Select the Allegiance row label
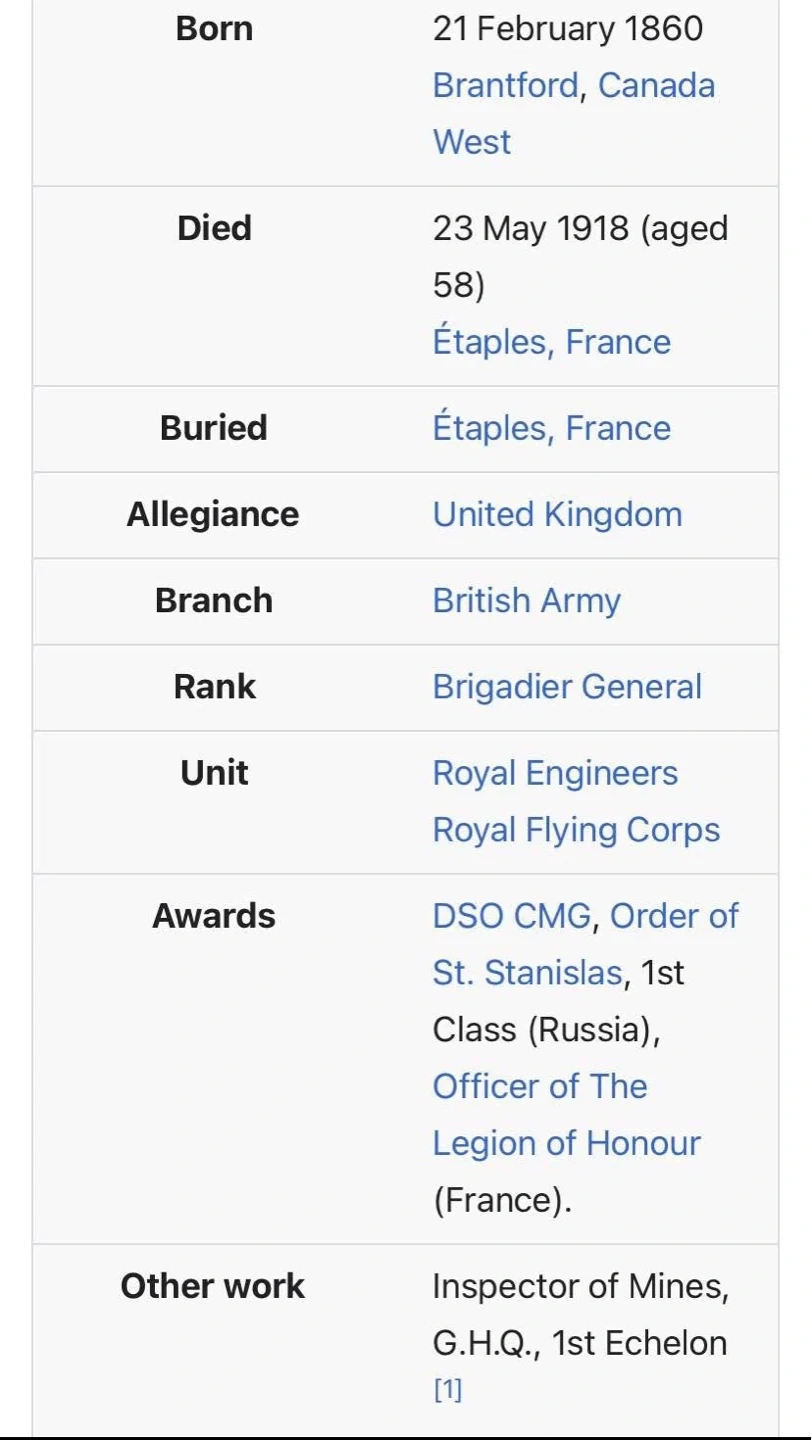 (213, 514)
